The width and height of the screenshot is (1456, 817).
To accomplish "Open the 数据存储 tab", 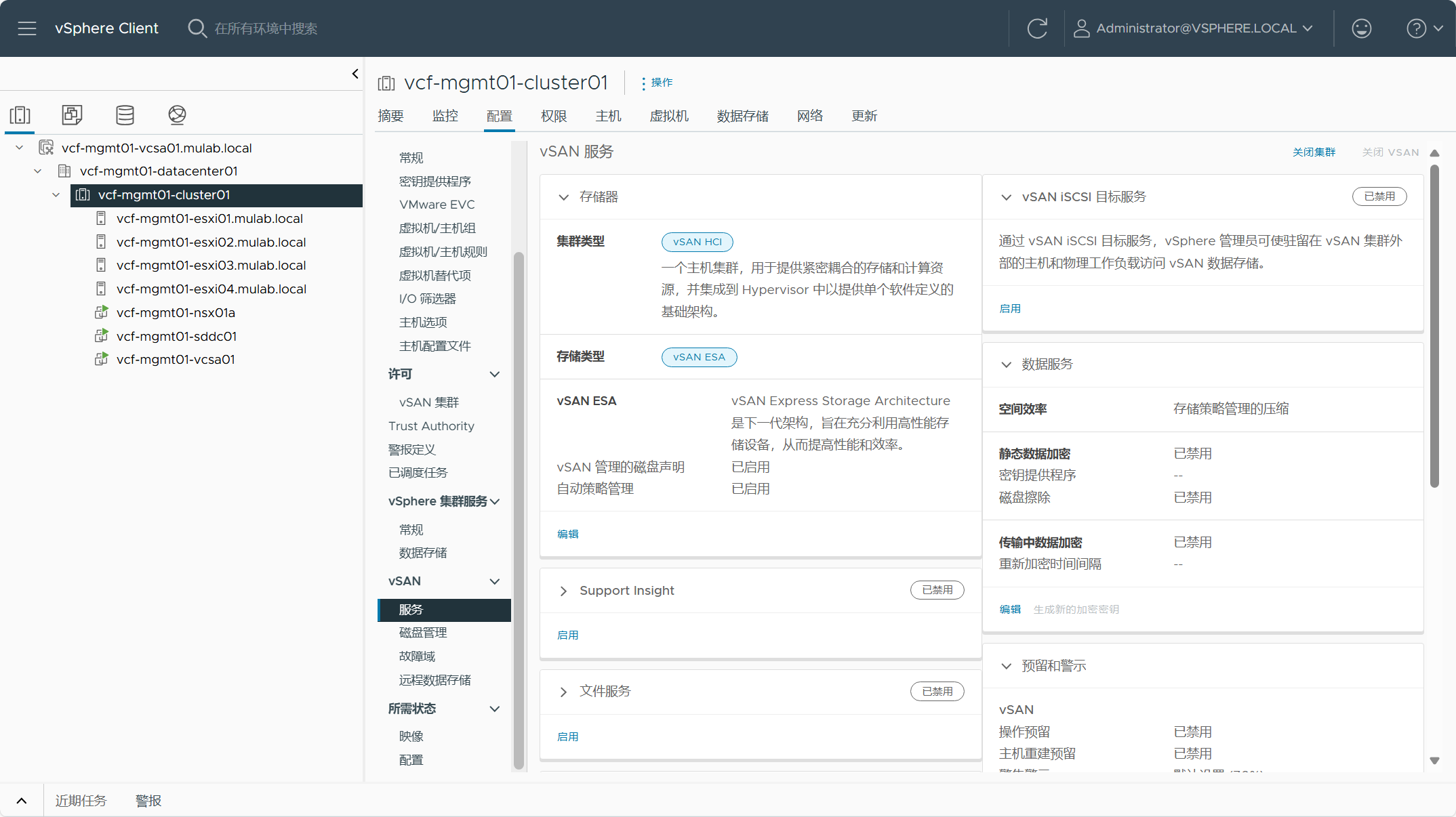I will [x=743, y=116].
